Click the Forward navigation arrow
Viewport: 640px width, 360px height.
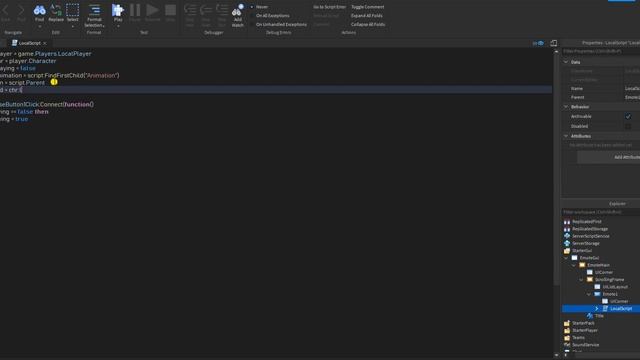click(x=21, y=10)
